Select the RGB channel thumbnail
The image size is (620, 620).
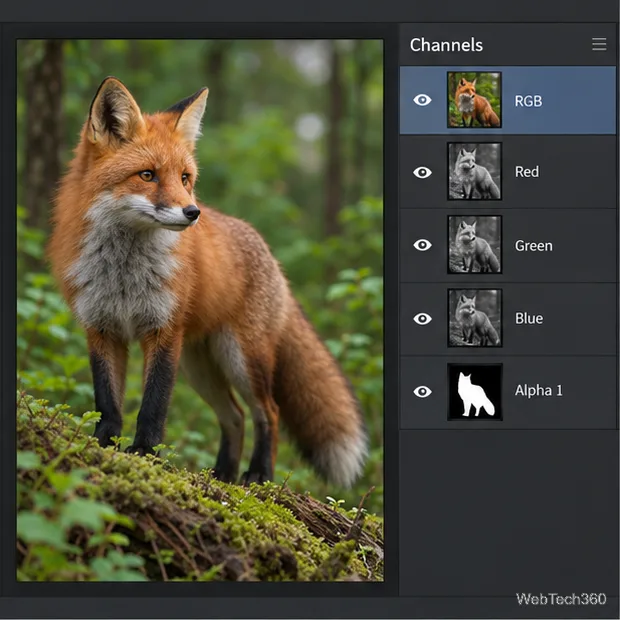click(474, 100)
